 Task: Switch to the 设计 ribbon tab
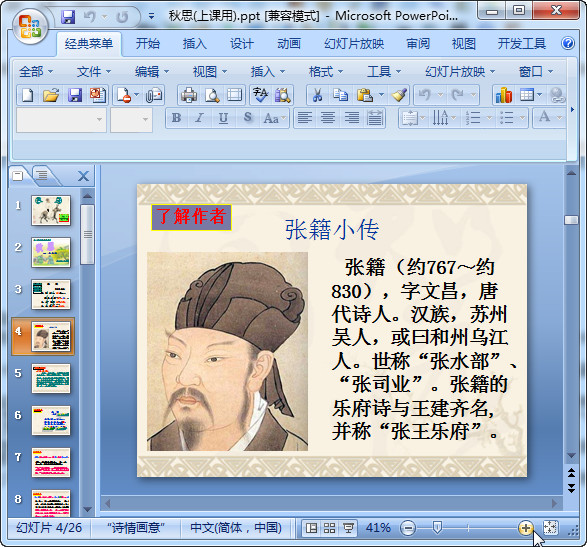click(x=242, y=44)
